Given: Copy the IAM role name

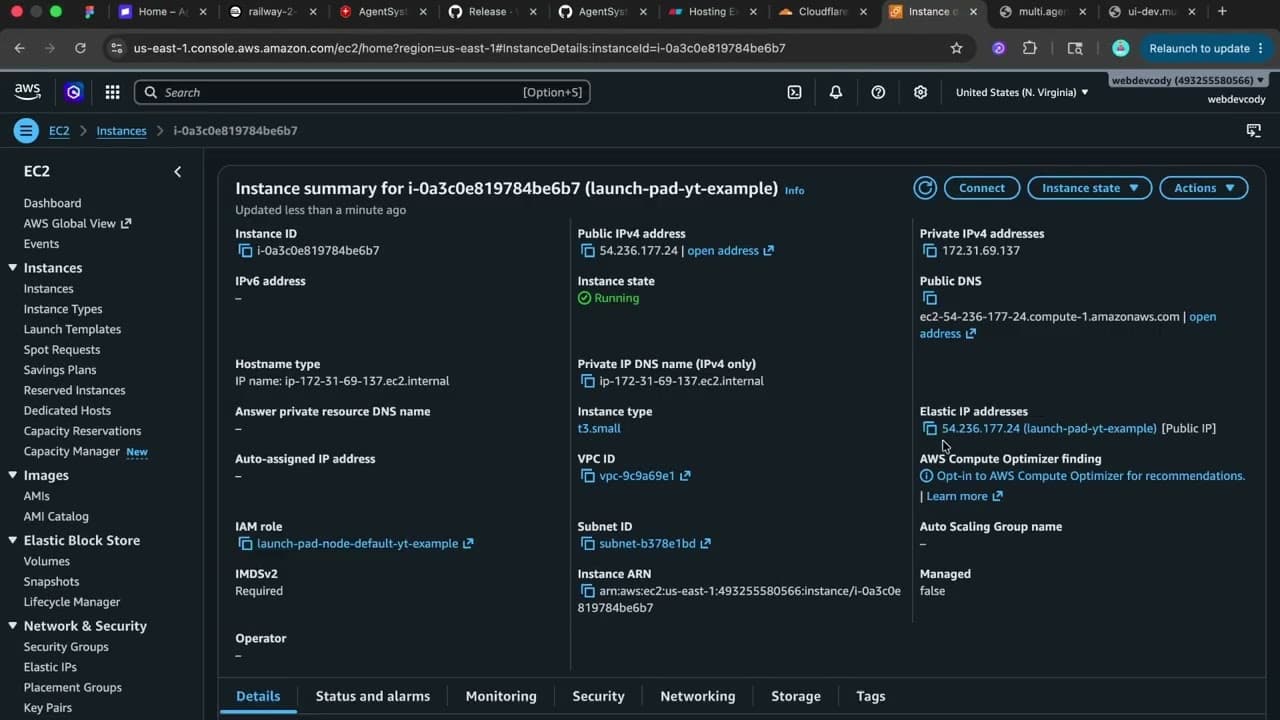Looking at the screenshot, I should tap(244, 544).
